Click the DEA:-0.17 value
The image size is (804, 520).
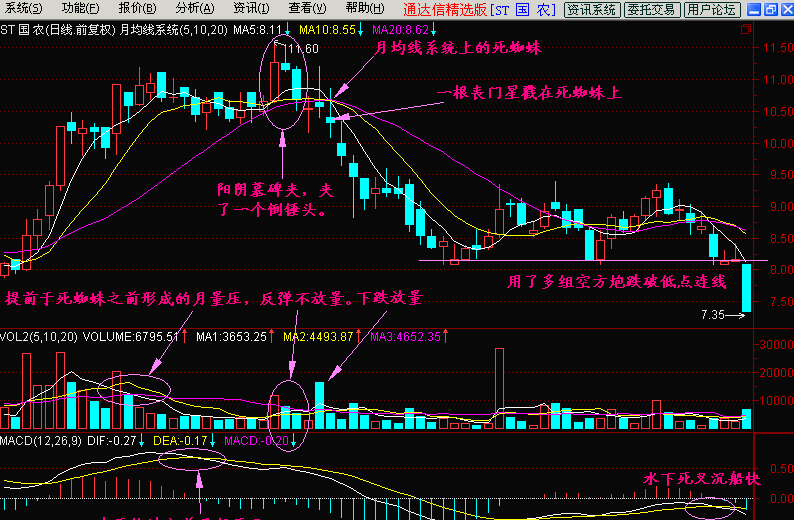(x=180, y=441)
